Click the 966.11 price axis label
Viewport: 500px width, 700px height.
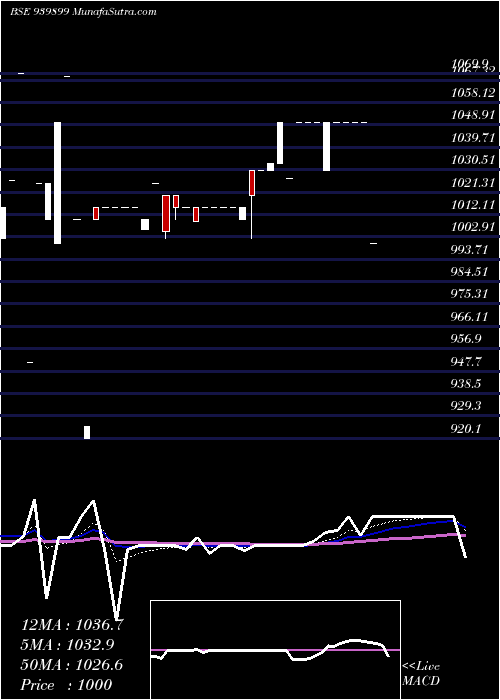[470, 317]
